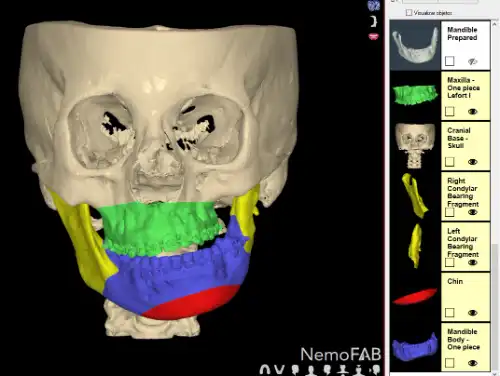500x376 pixels.
Task: Hide the Chin object
Action: pyautogui.click(x=473, y=313)
